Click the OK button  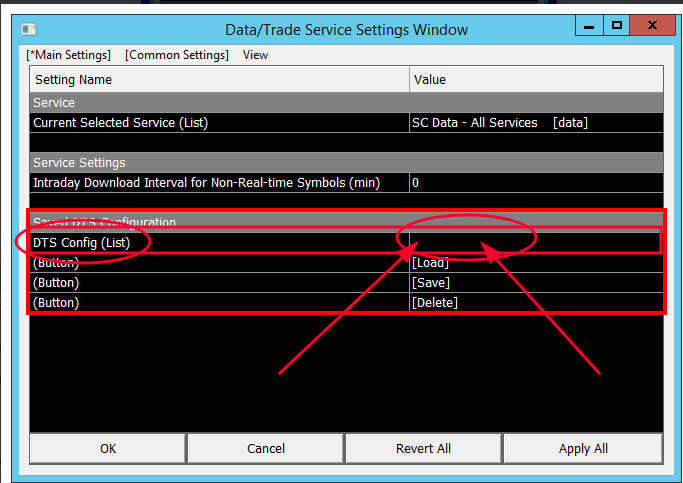pos(108,449)
